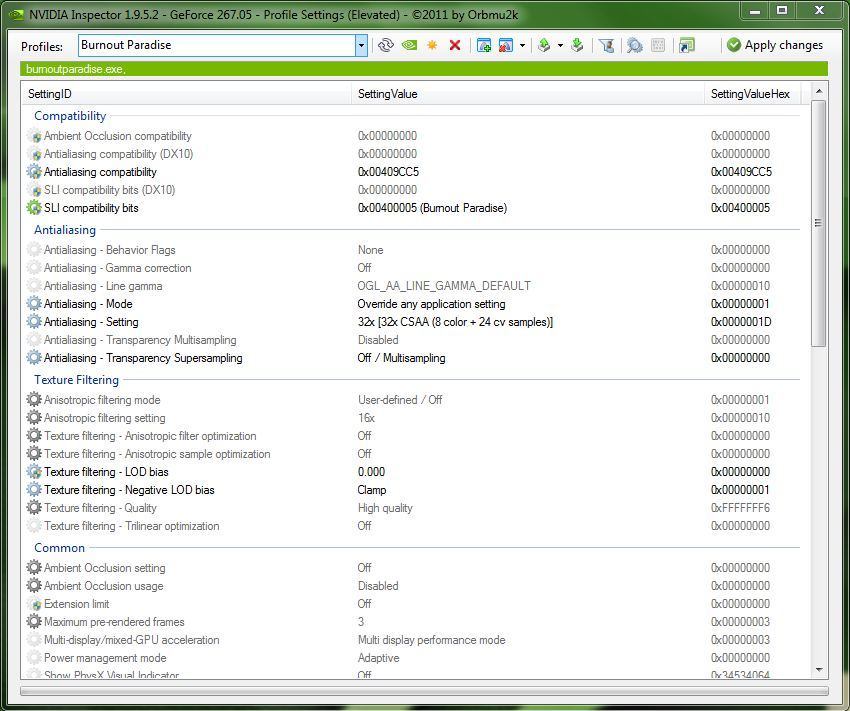Screen dimensions: 850x711
Task: Export profile using the green up arrow icon
Action: coord(544,45)
